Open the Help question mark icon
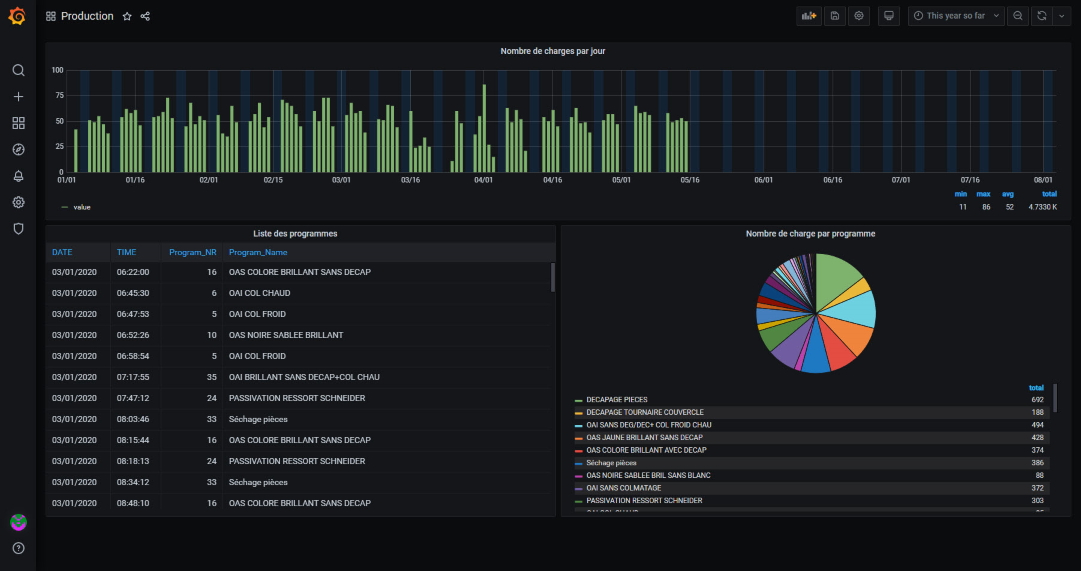The width and height of the screenshot is (1081, 571). tap(19, 548)
